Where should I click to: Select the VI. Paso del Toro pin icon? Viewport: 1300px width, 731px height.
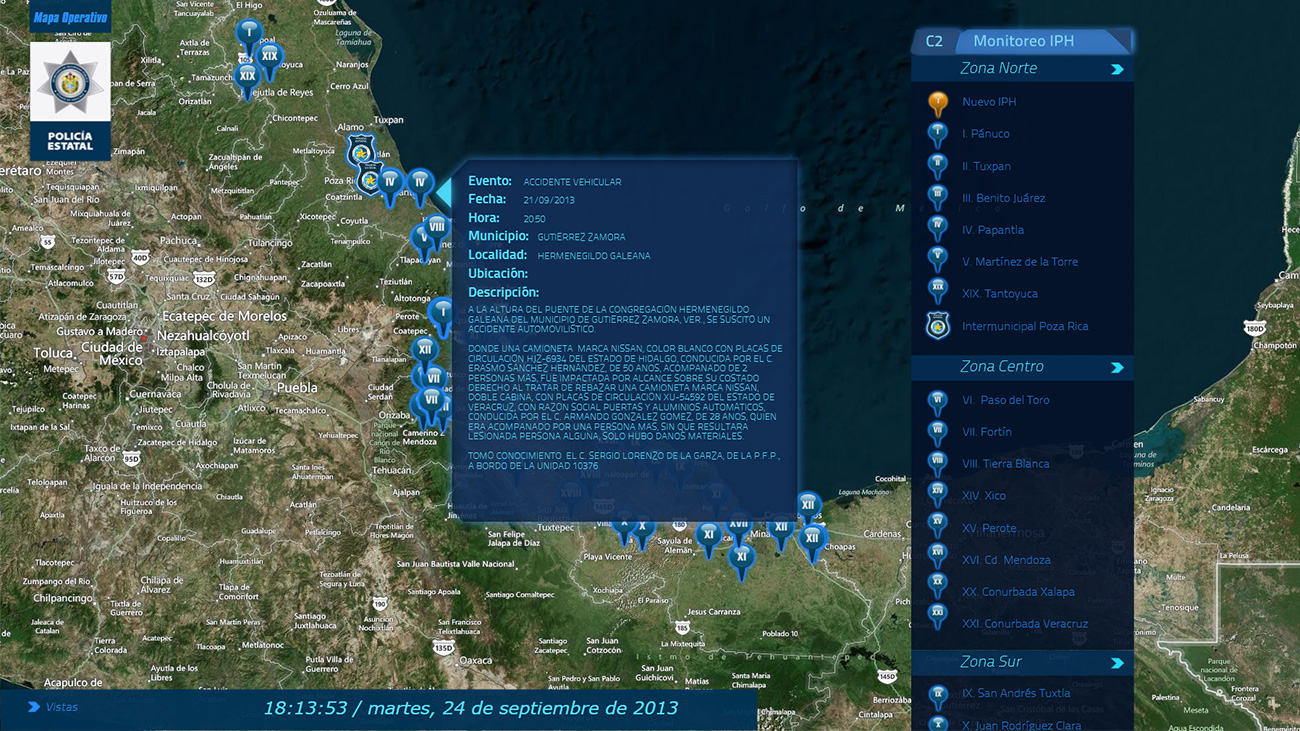(x=938, y=401)
